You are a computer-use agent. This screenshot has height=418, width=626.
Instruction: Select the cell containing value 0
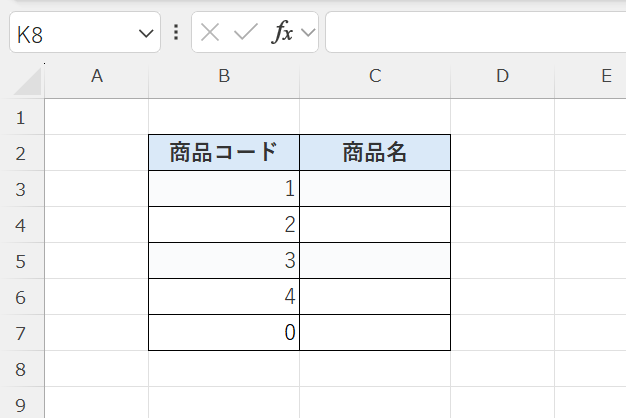[224, 333]
